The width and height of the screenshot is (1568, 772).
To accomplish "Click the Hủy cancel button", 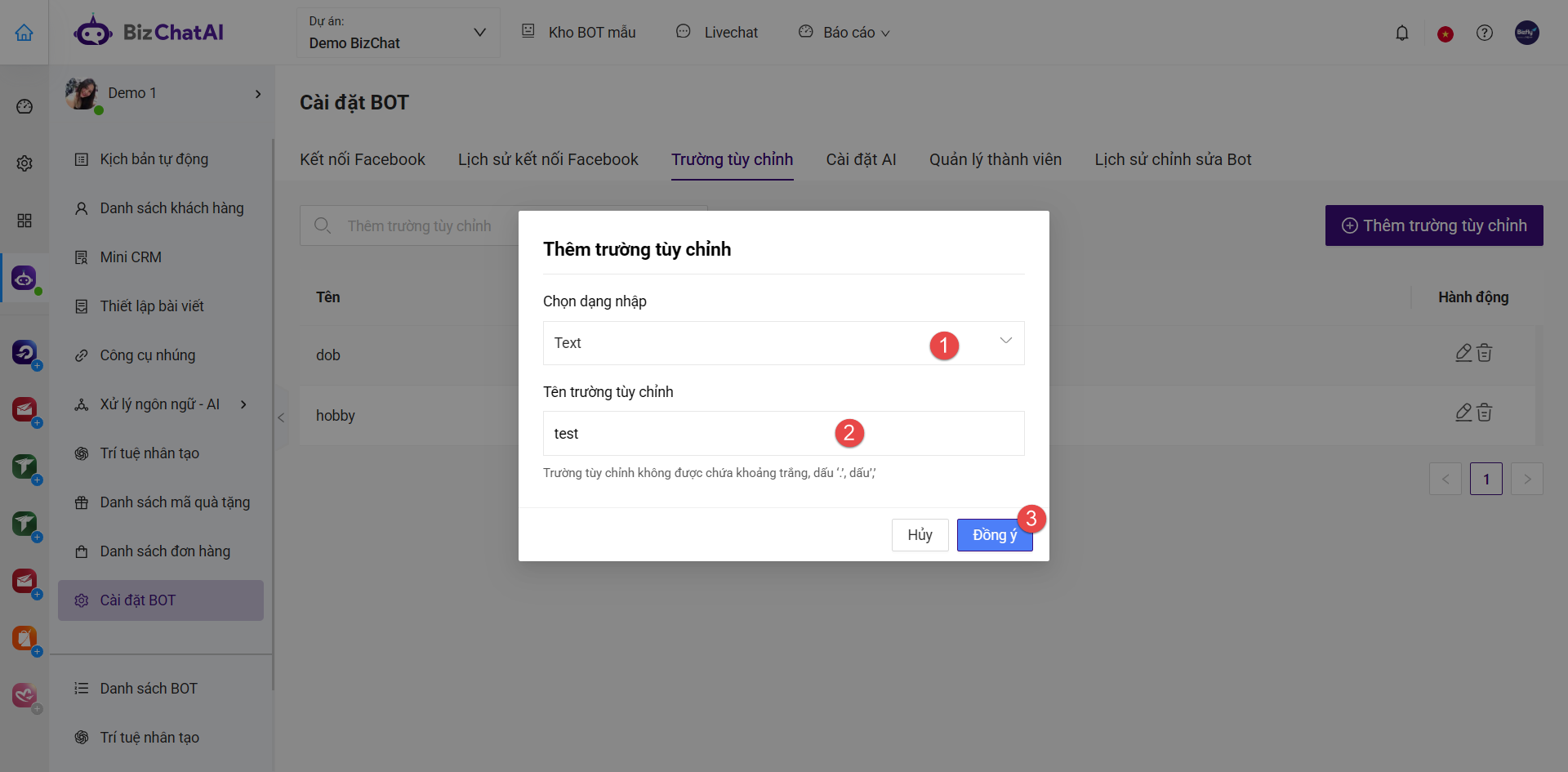I will coord(920,535).
